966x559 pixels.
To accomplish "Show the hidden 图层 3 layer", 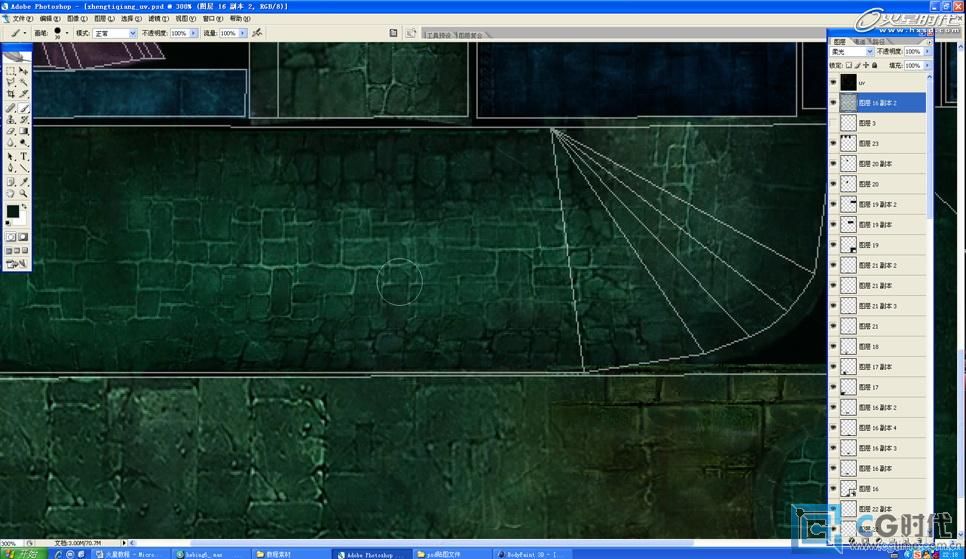I will 834,123.
